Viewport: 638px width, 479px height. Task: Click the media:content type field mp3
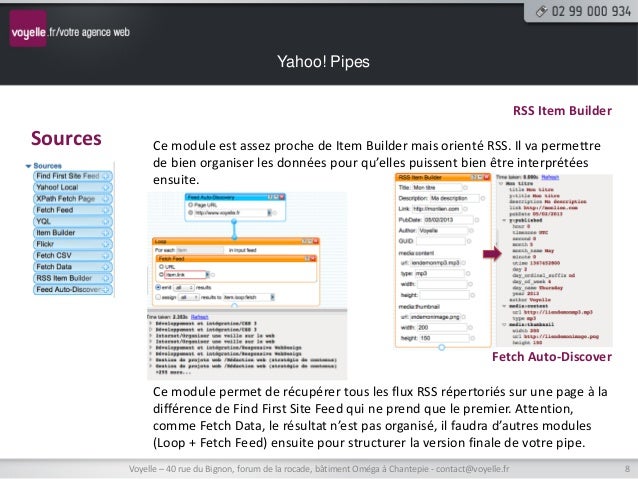pyautogui.click(x=439, y=273)
